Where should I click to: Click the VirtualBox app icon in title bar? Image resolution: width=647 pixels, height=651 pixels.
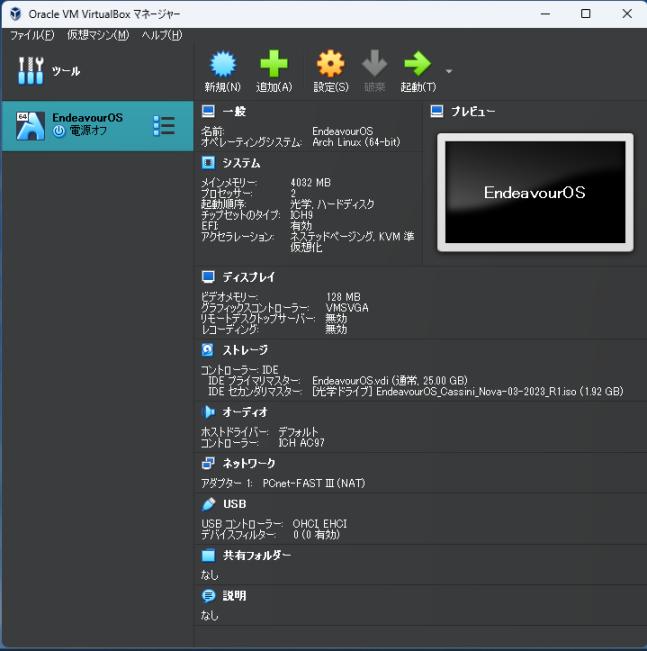16,14
